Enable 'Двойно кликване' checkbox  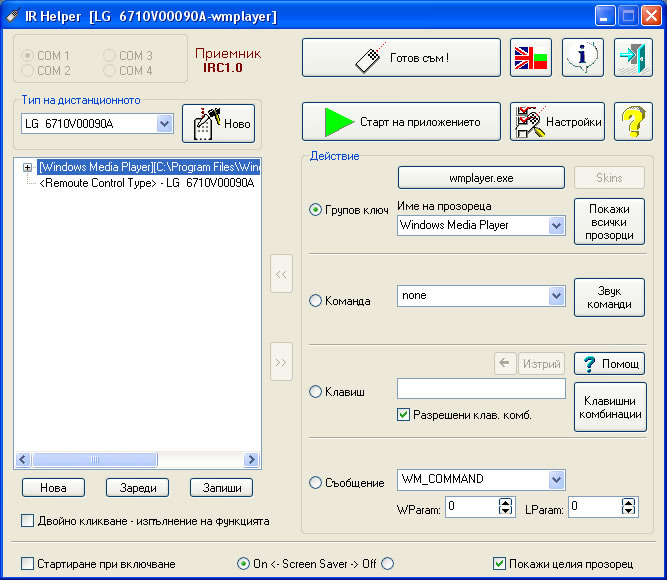28,521
